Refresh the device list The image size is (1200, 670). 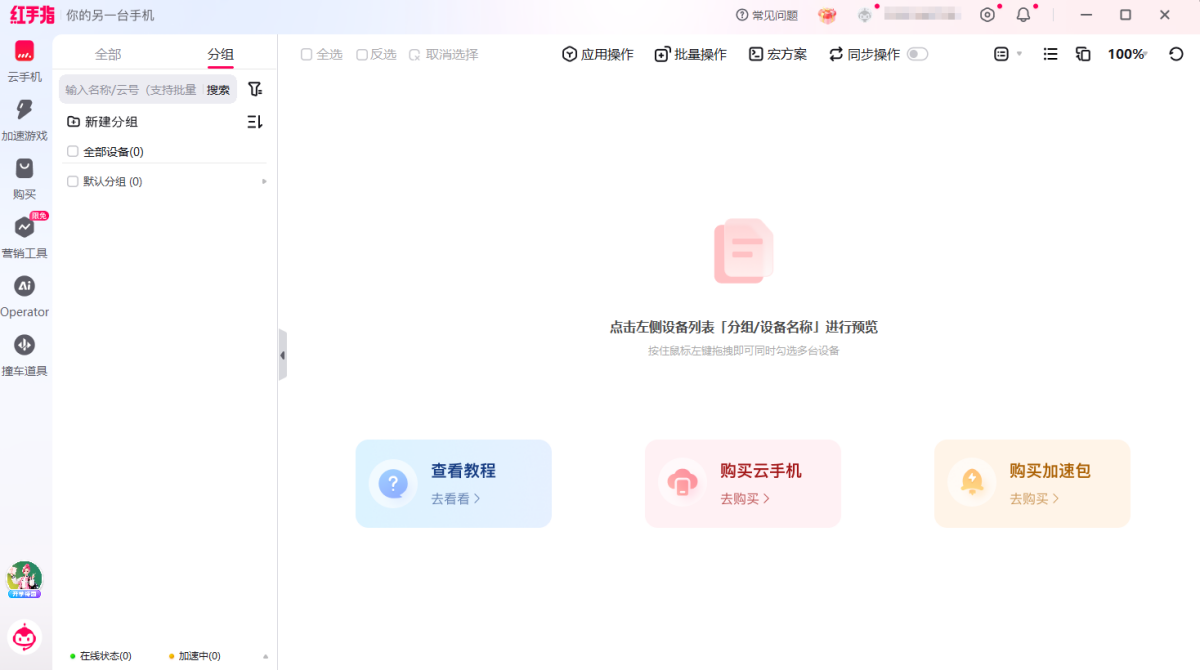pos(1176,54)
